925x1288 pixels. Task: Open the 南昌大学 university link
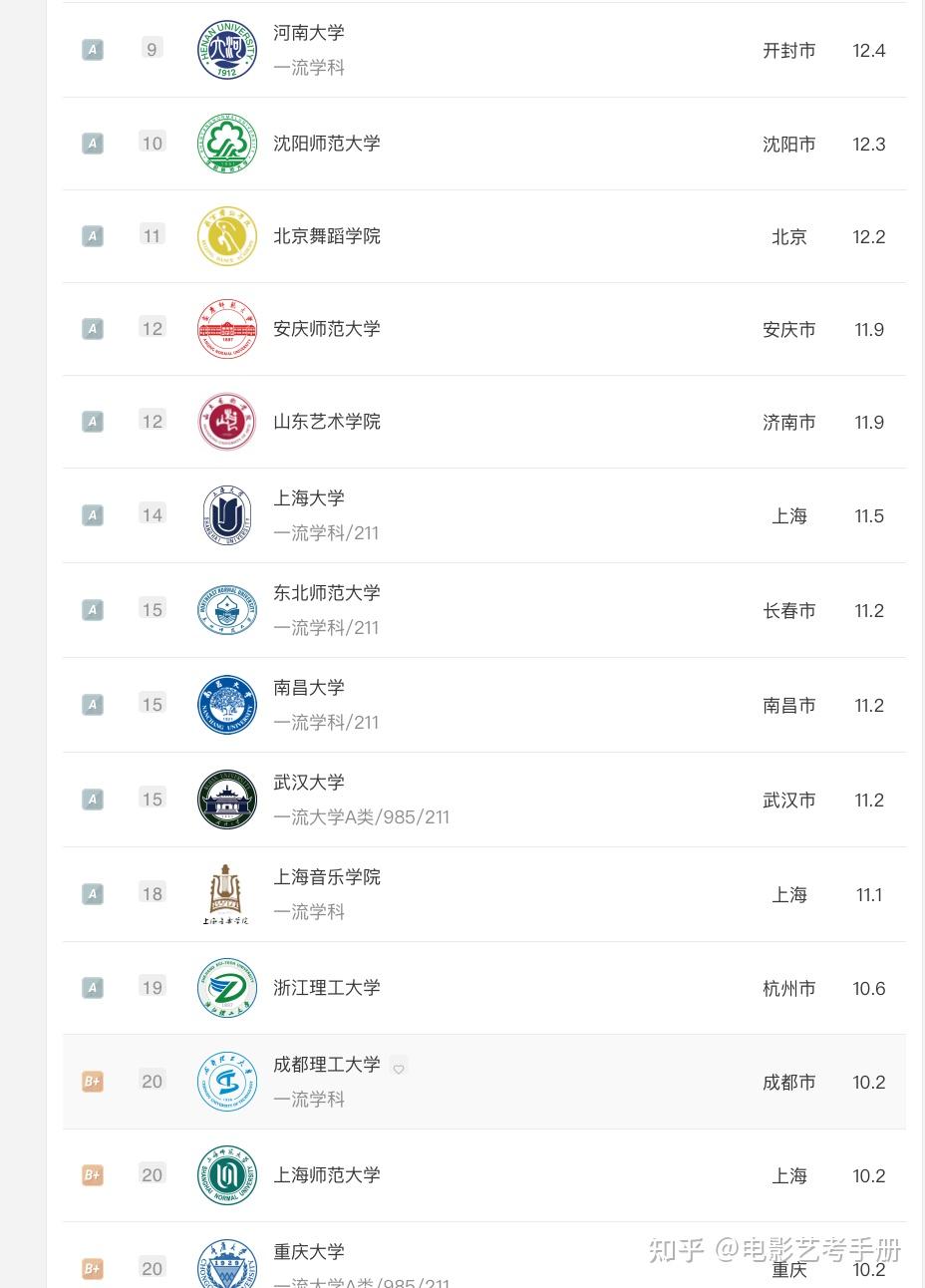[x=309, y=688]
